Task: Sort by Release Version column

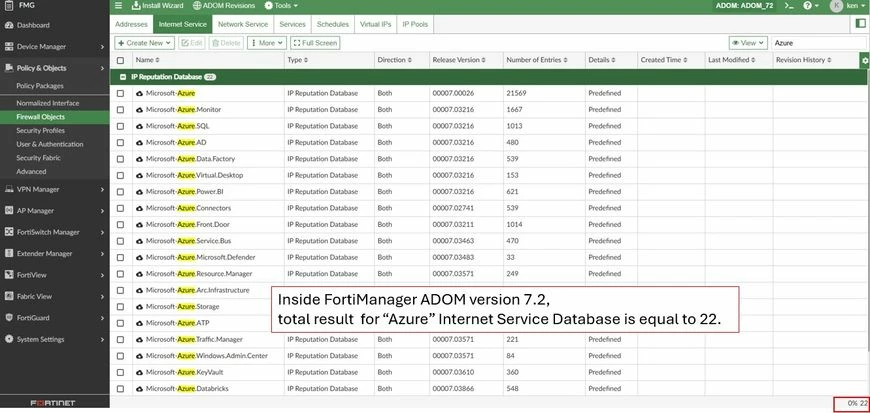Action: tap(459, 60)
